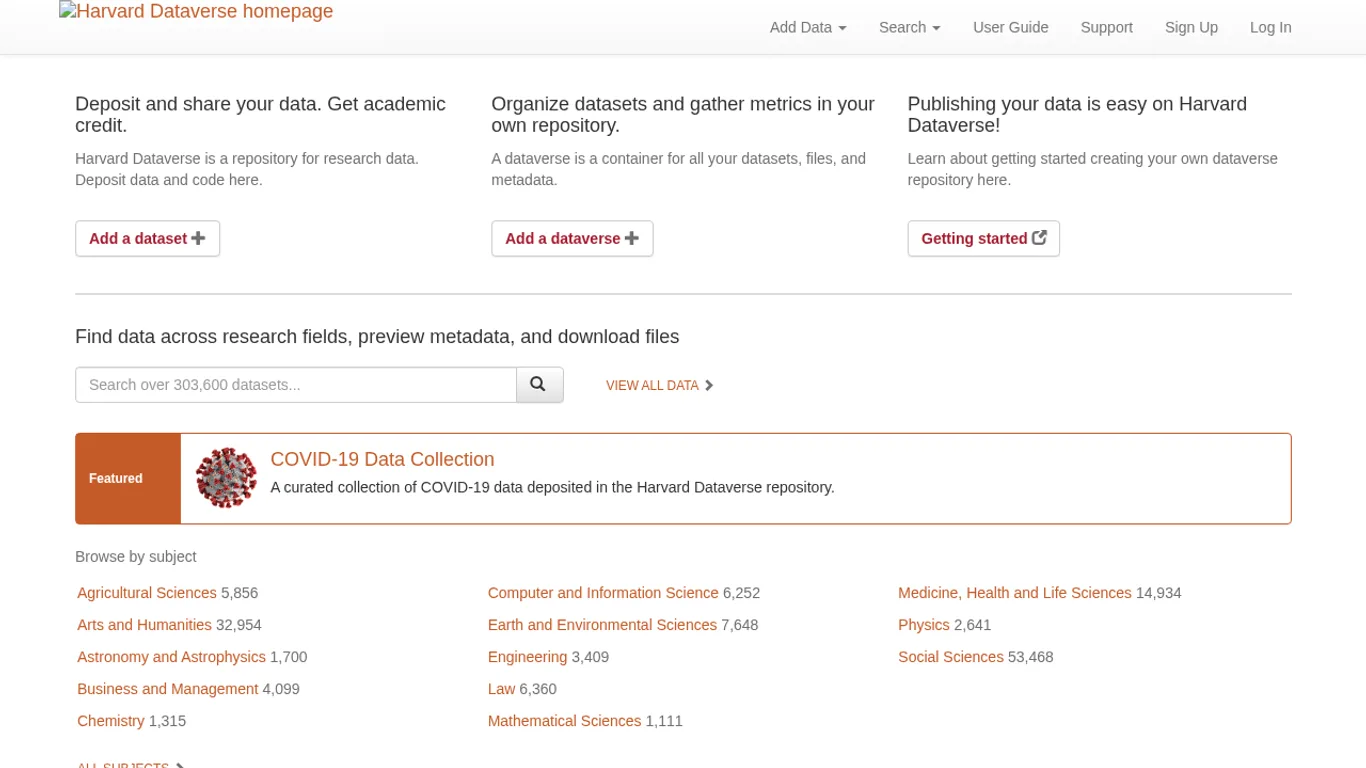
Task: Browse the Chemistry subject
Action: [111, 721]
